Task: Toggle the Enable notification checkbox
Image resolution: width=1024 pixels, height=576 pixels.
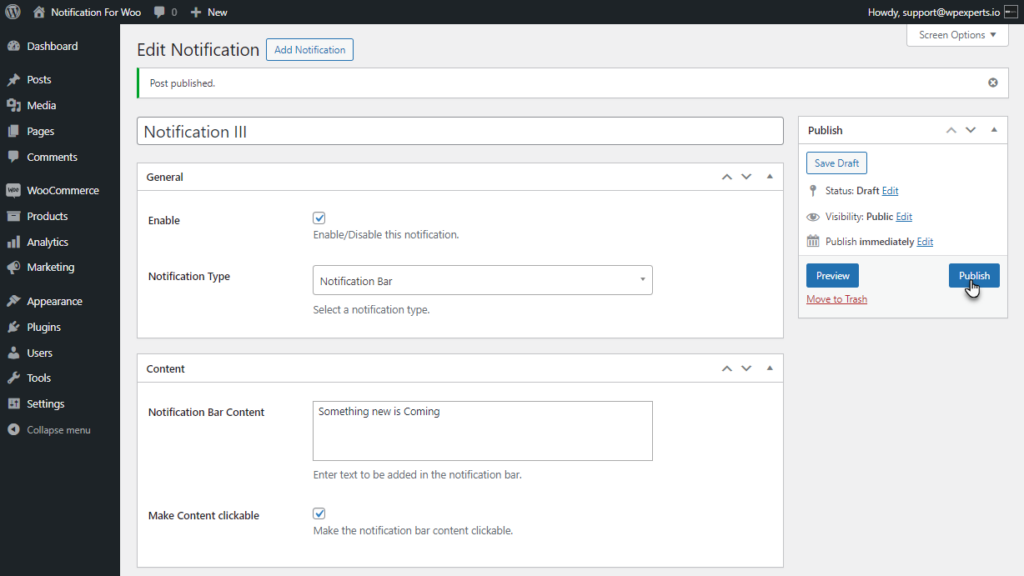Action: pyautogui.click(x=319, y=218)
